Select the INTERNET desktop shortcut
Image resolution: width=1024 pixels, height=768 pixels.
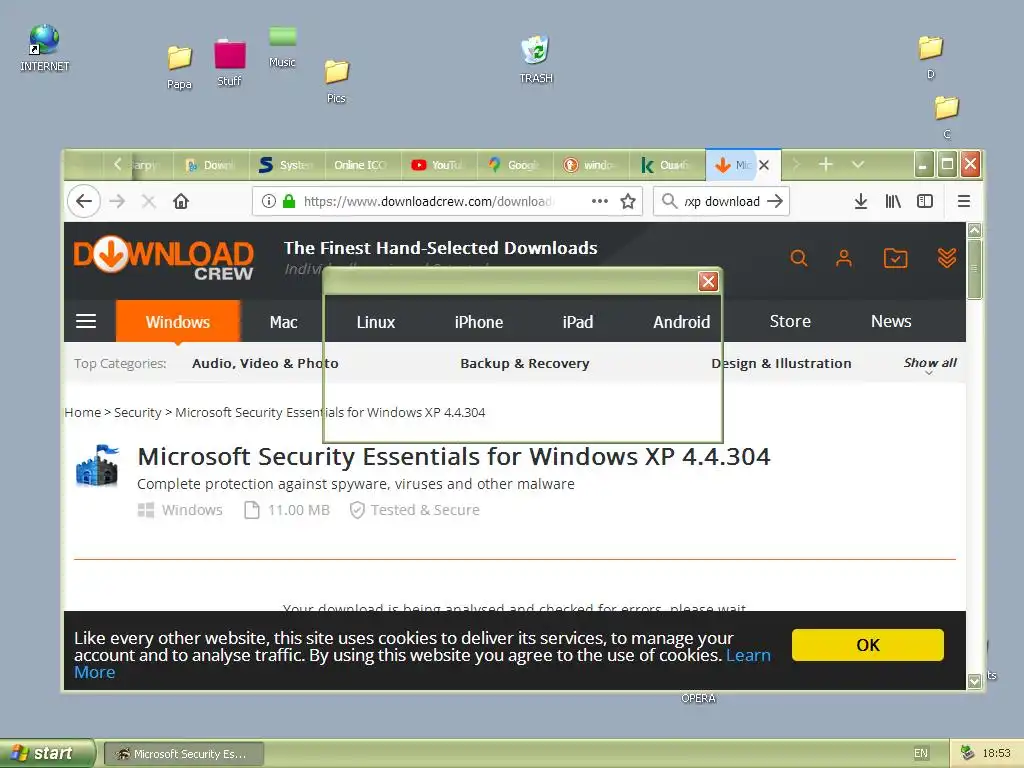point(44,48)
